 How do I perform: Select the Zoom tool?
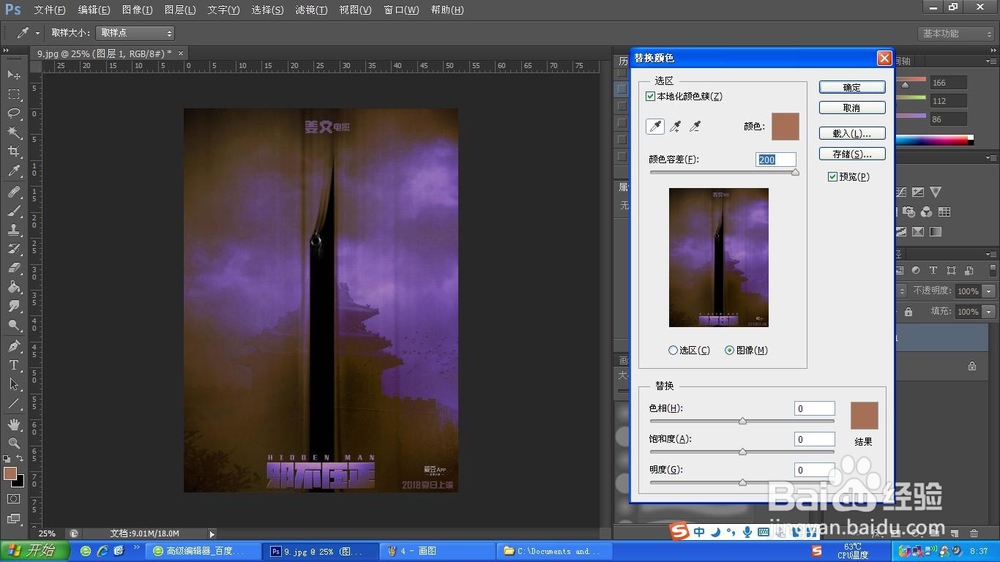pyautogui.click(x=14, y=443)
